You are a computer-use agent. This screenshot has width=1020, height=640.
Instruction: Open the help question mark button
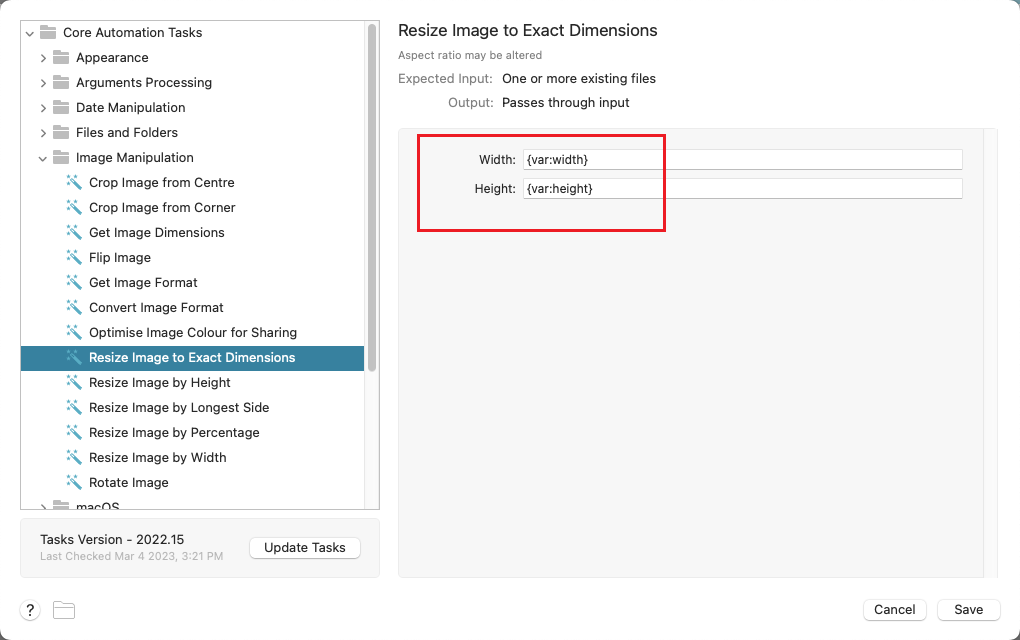pos(30,610)
